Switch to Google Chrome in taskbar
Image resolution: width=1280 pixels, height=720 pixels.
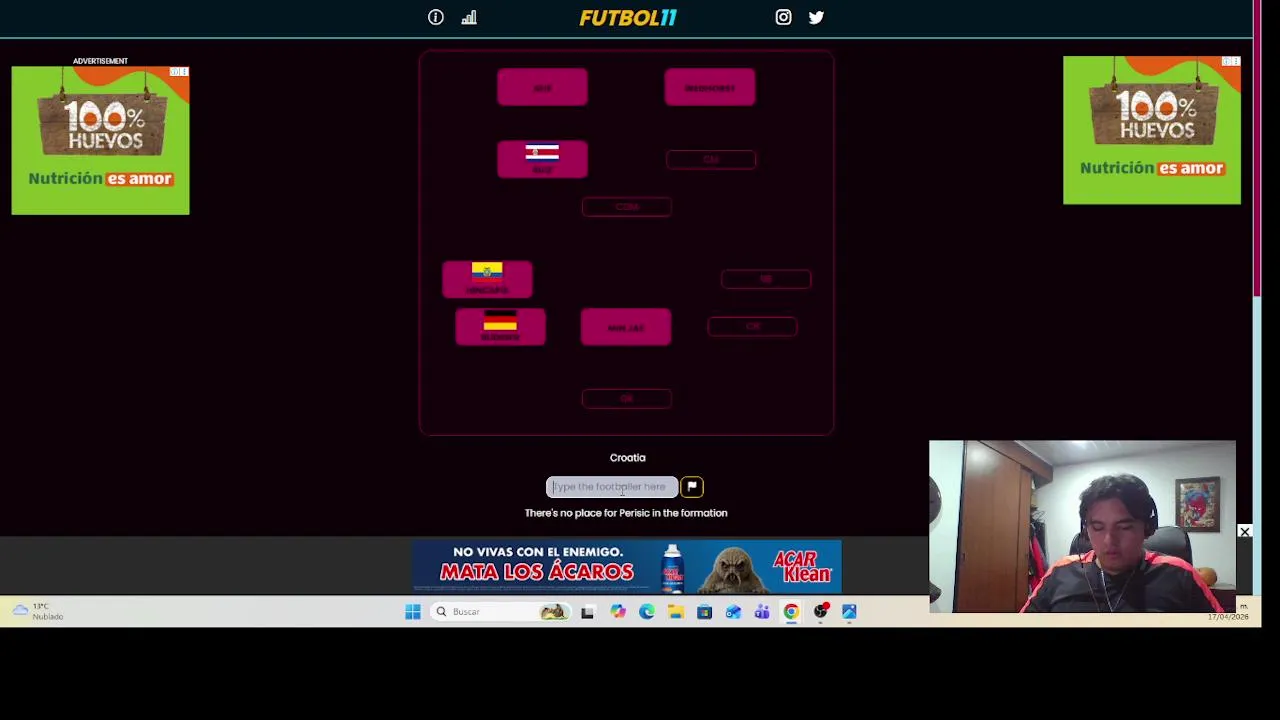(791, 612)
